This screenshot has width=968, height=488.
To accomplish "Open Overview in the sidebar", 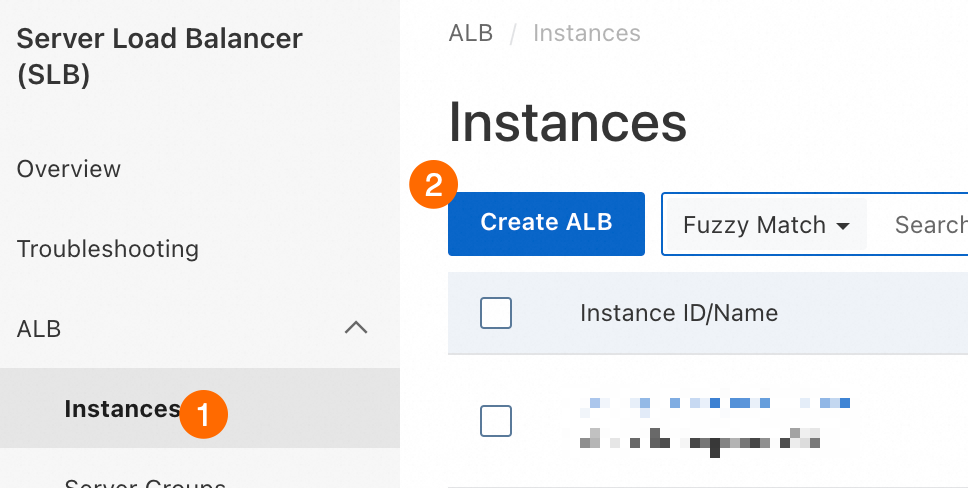I will coord(69,169).
